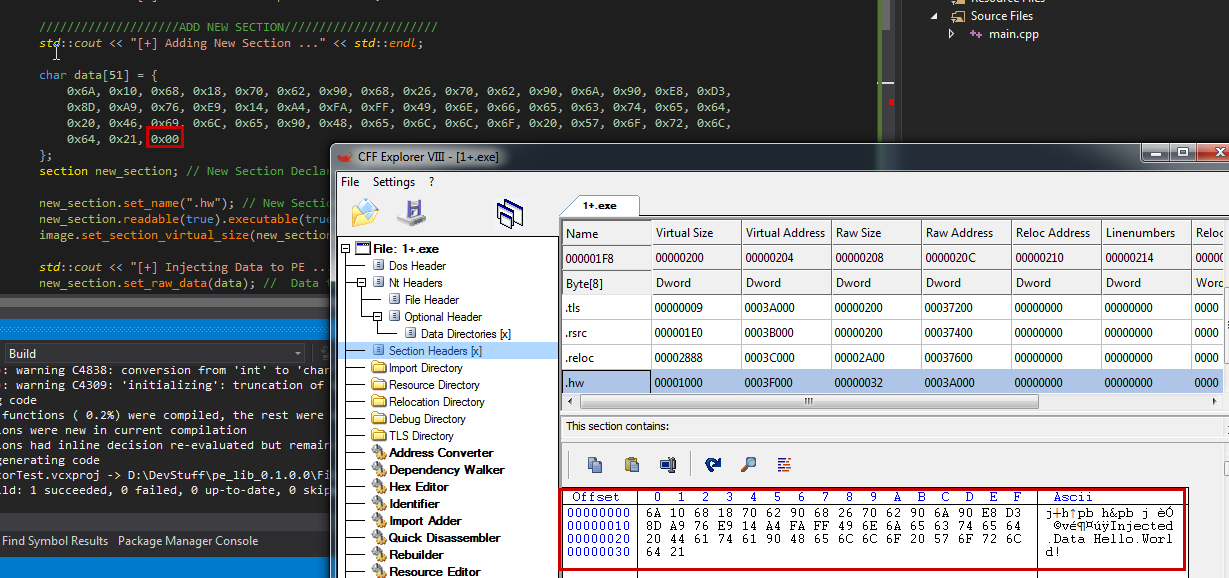Click the Save icon in CFF Explorer toolbar
Viewport: 1229px width, 578px height.
point(411,212)
